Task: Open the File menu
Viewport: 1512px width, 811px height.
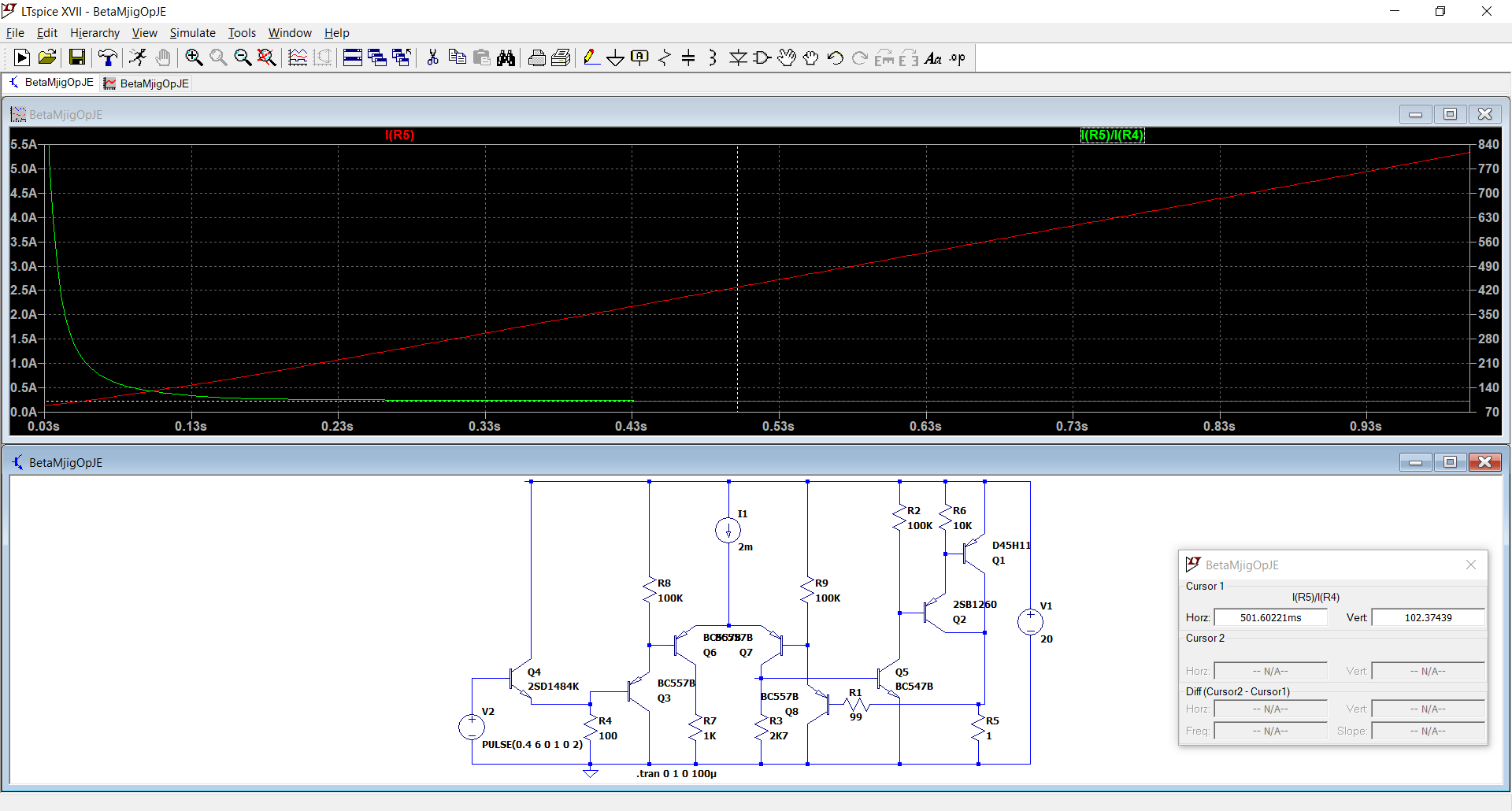Action: pos(15,32)
